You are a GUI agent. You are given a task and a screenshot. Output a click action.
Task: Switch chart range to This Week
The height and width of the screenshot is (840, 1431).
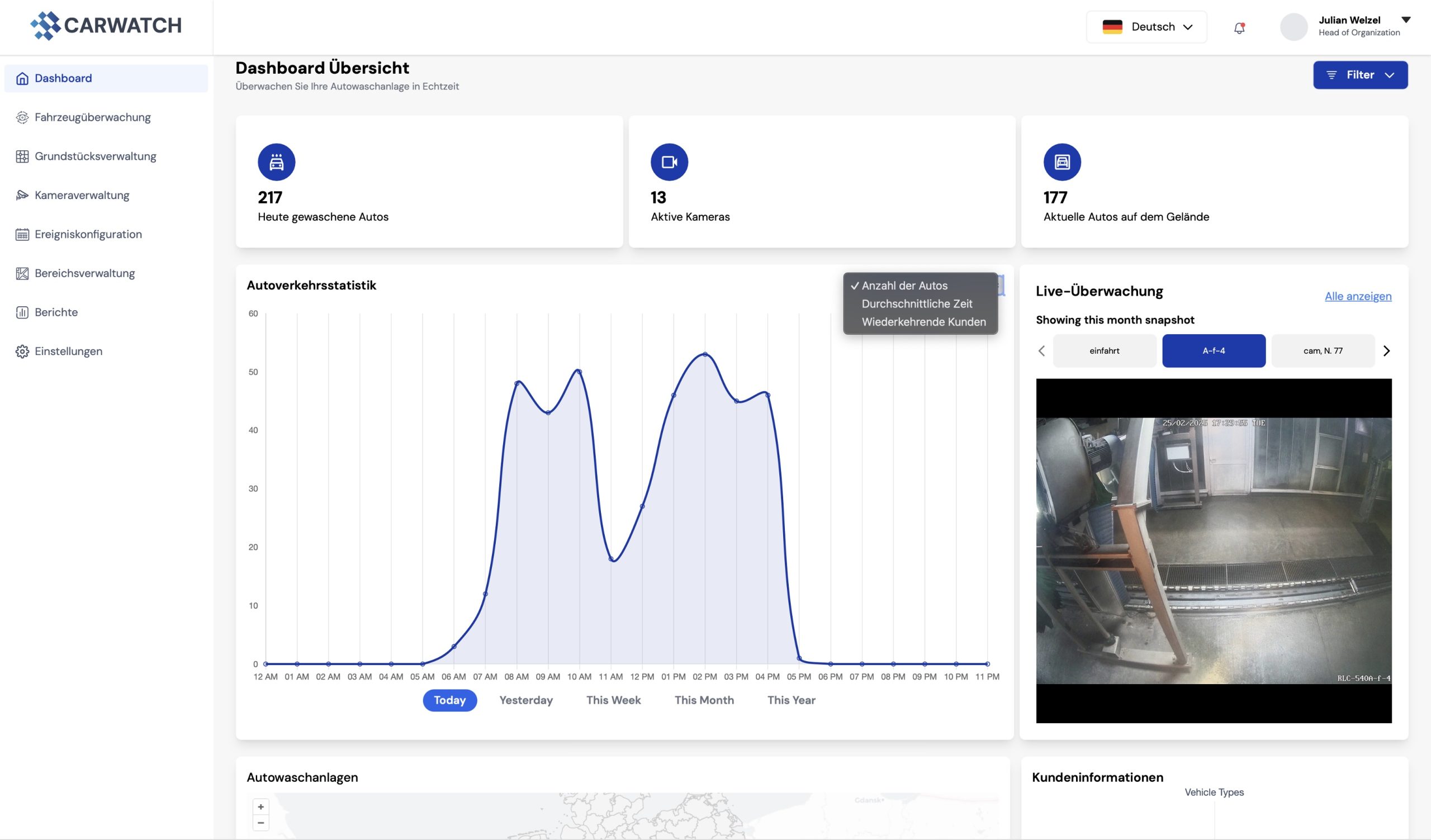(613, 700)
